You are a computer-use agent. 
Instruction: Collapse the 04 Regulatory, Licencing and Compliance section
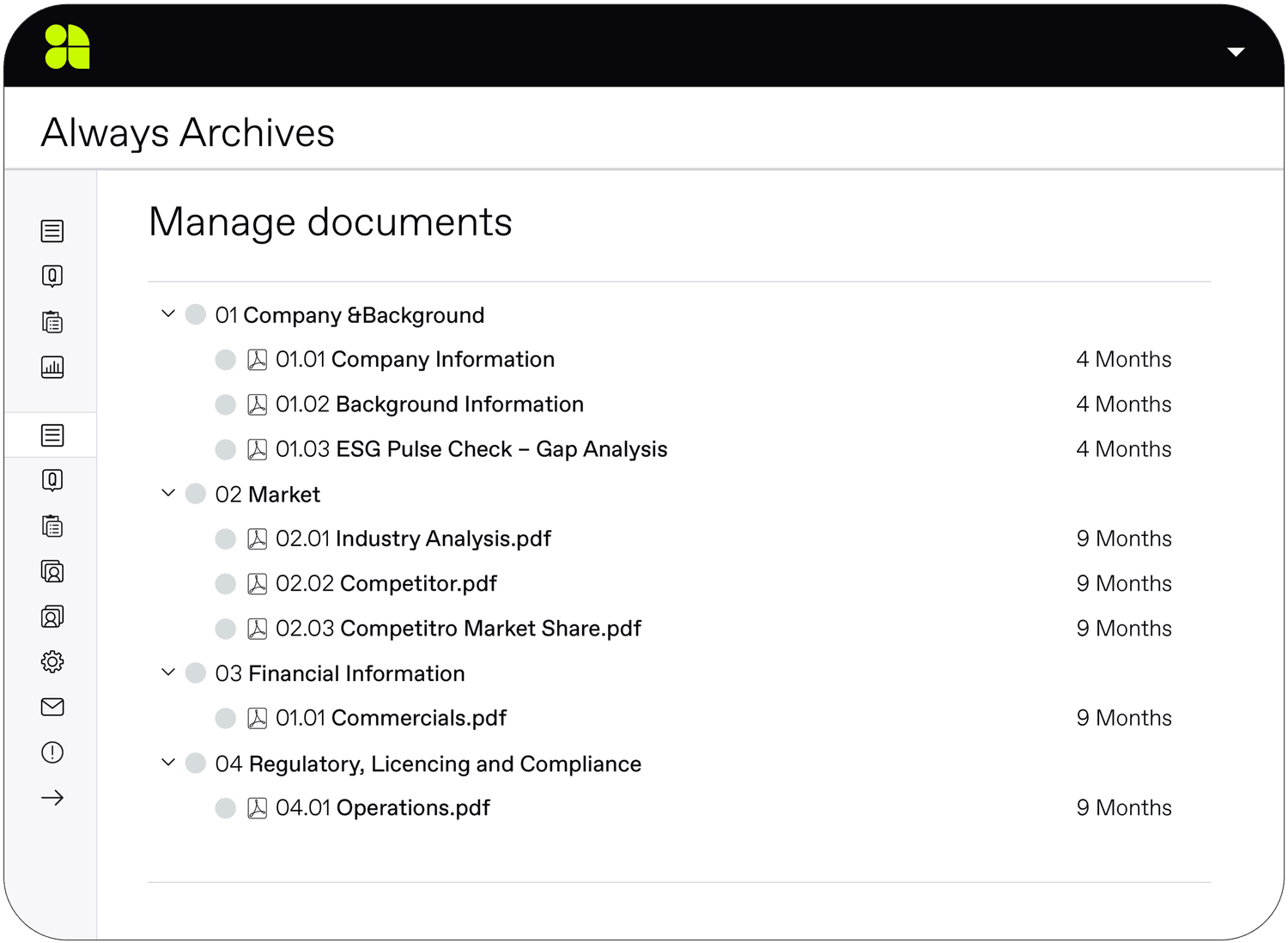(x=168, y=763)
